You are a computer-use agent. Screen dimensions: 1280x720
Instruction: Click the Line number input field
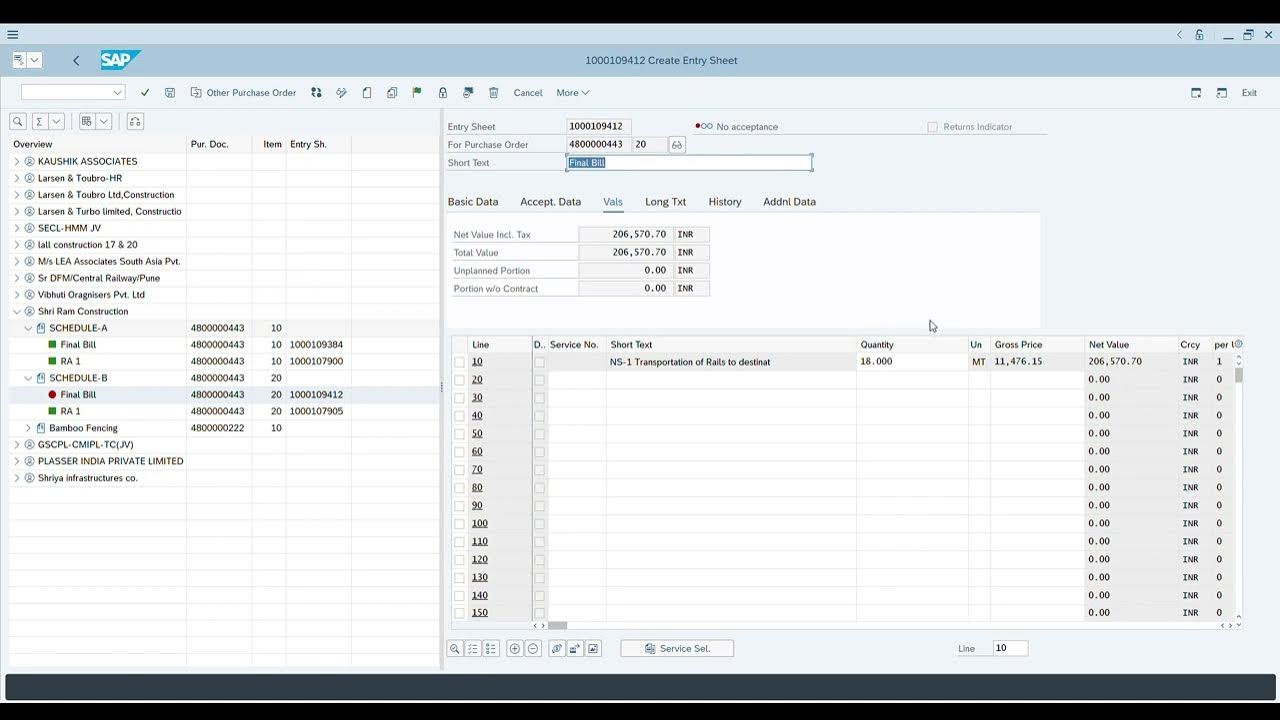(1010, 648)
